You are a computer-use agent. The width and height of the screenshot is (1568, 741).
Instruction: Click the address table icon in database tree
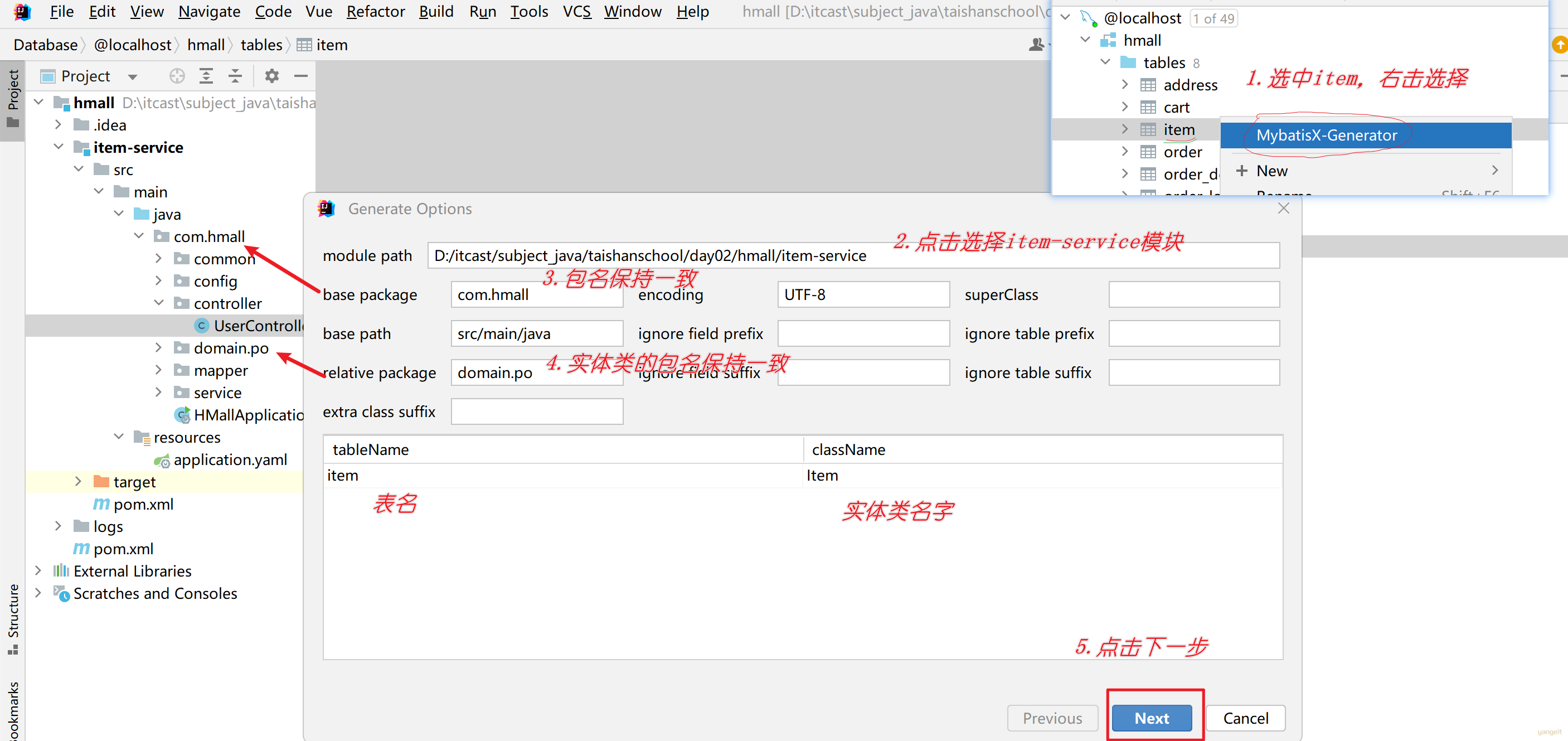tap(1148, 85)
